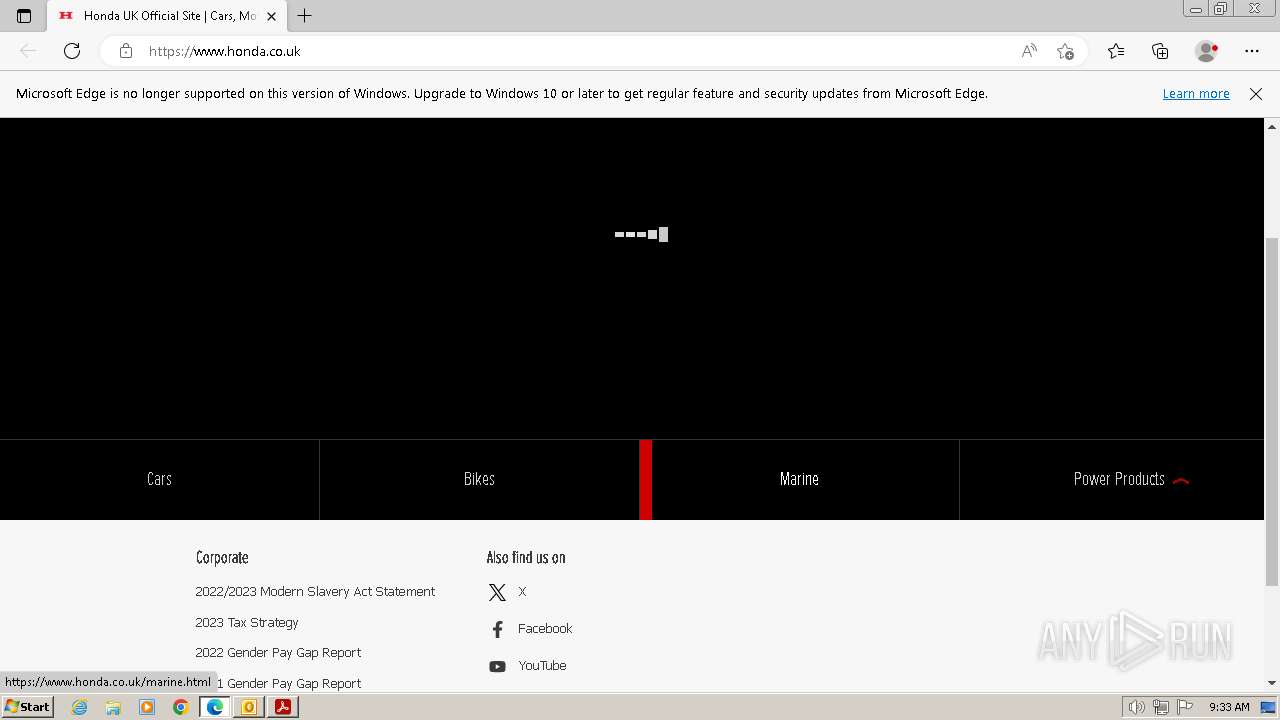Open the Bikes section
Viewport: 1280px width, 720px height.
(479, 479)
